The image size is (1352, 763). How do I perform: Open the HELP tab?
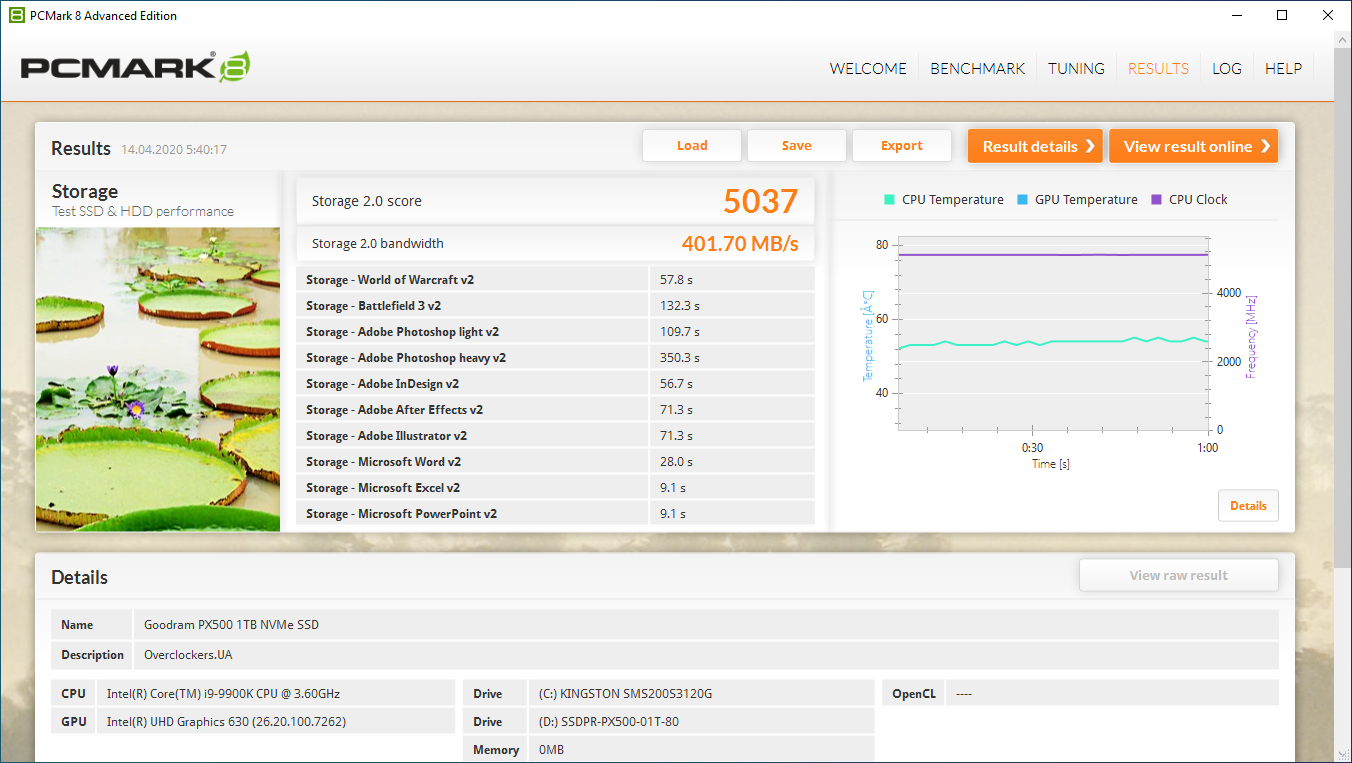coord(1283,69)
